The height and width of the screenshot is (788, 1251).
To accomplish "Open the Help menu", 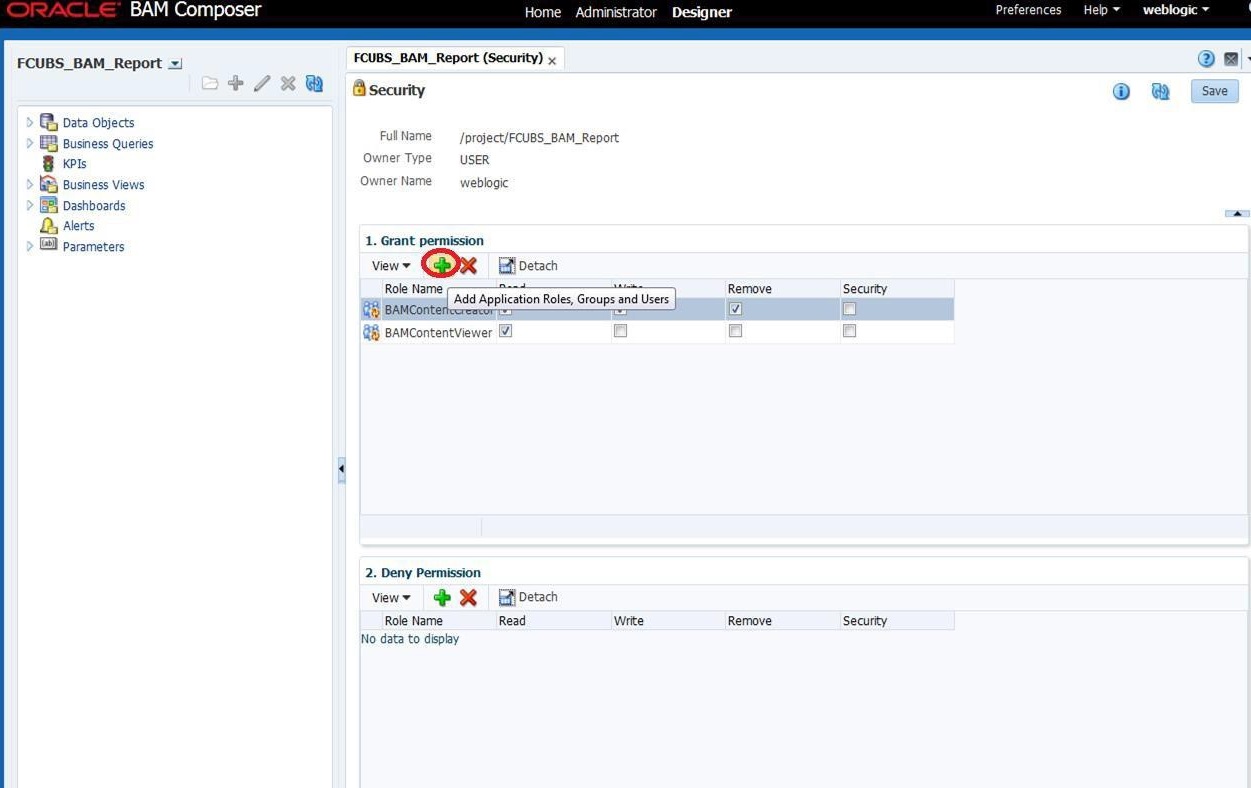I will pyautogui.click(x=1101, y=10).
